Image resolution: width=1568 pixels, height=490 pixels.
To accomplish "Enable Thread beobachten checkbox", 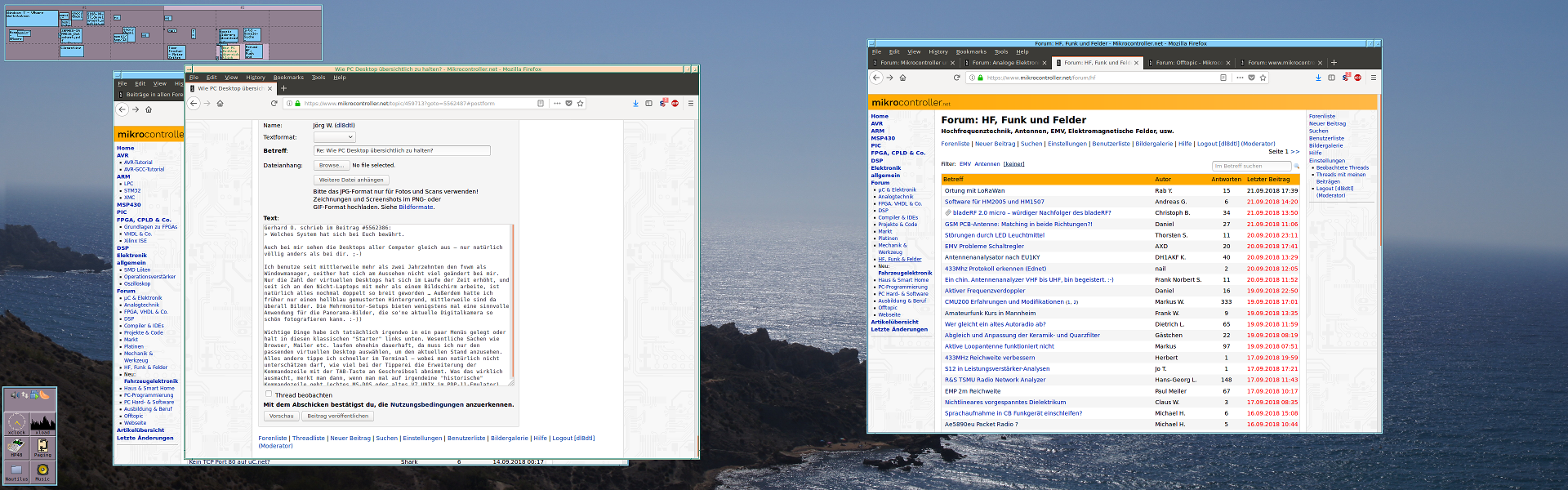I will [268, 394].
